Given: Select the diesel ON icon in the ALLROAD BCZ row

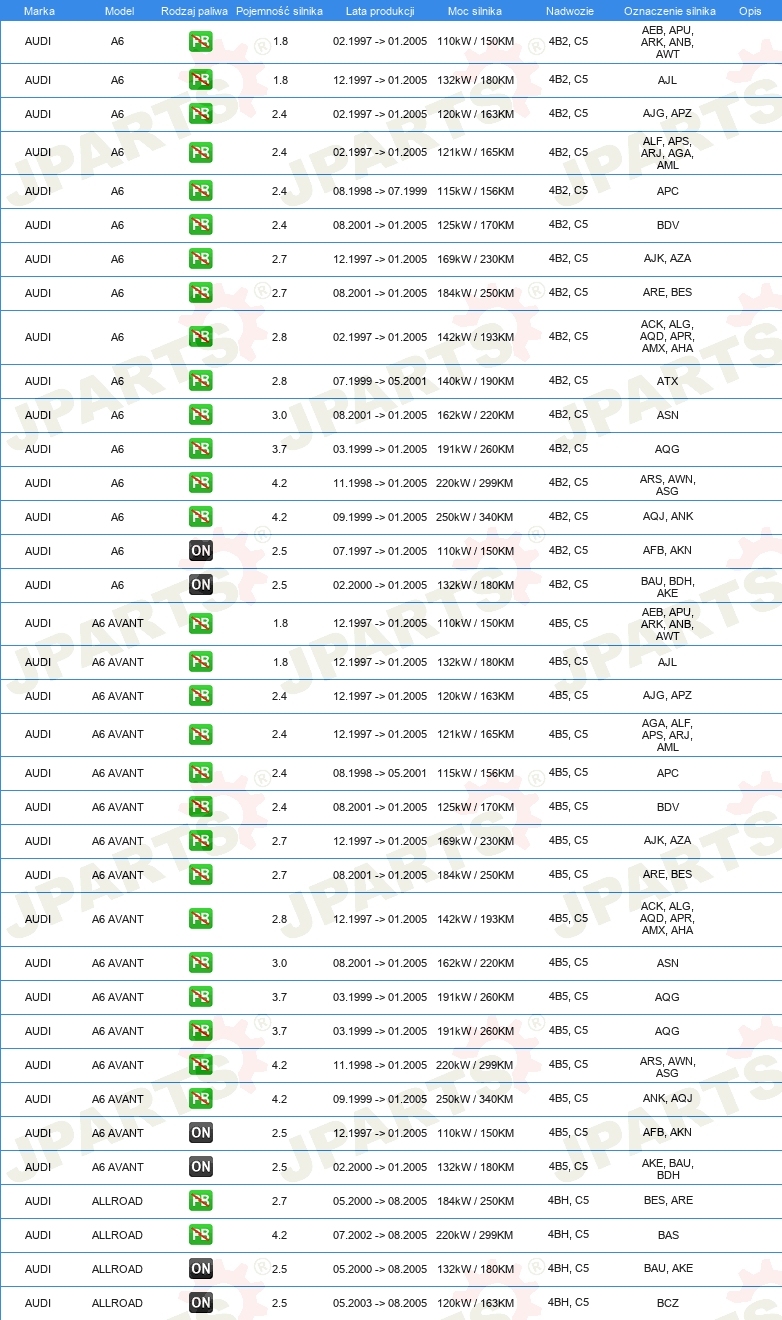Looking at the screenshot, I should pyautogui.click(x=201, y=1303).
